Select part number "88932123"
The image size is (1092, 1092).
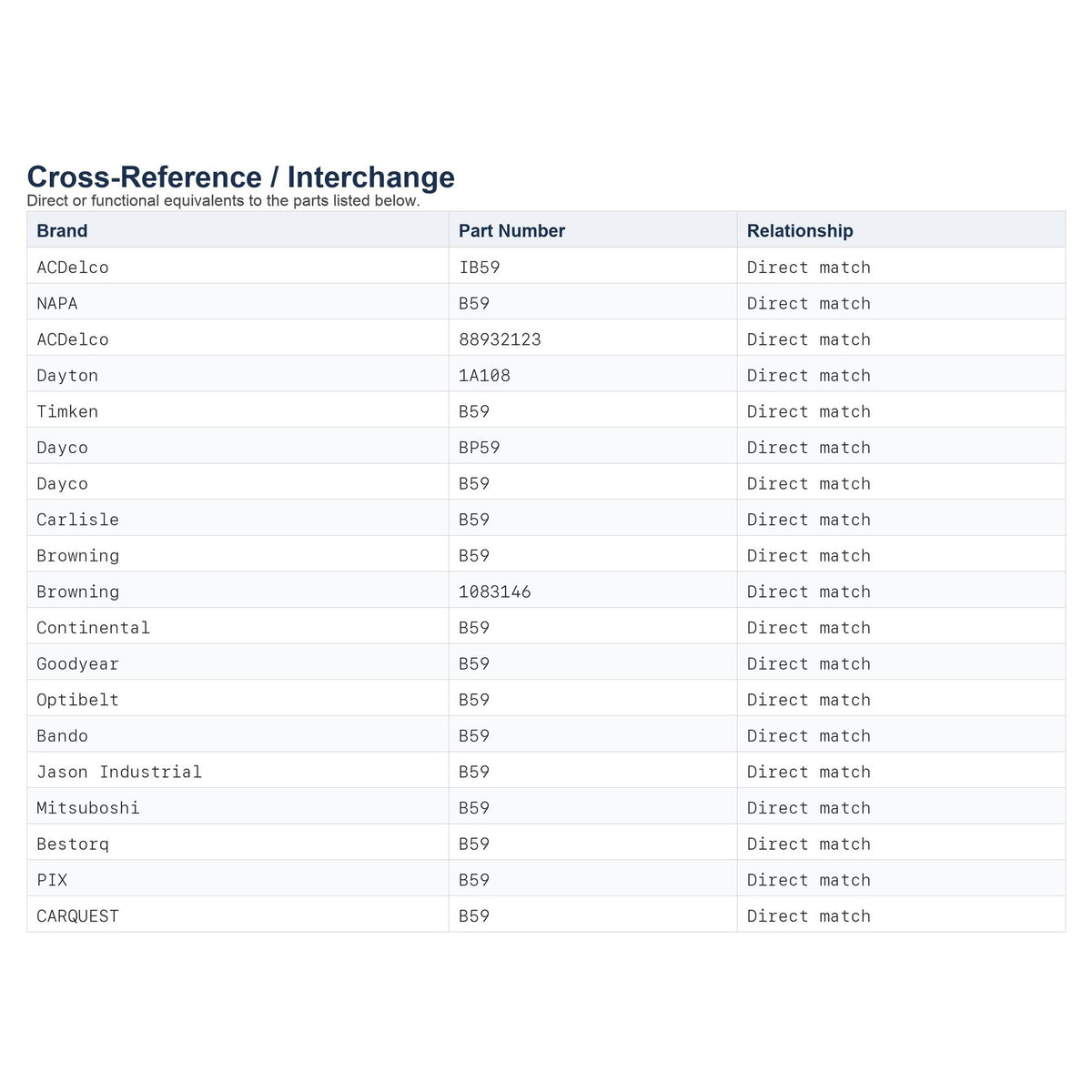(500, 339)
